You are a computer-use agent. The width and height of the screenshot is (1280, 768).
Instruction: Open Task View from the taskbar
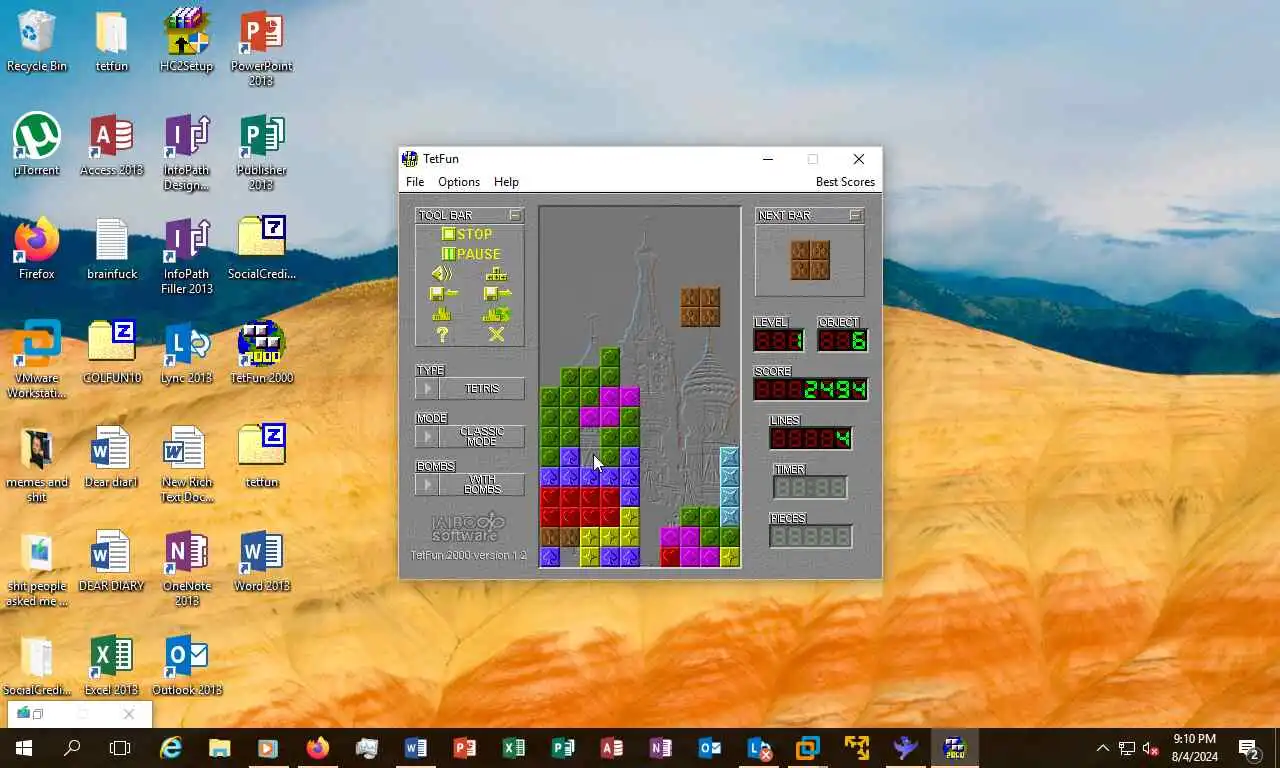pyautogui.click(x=120, y=748)
